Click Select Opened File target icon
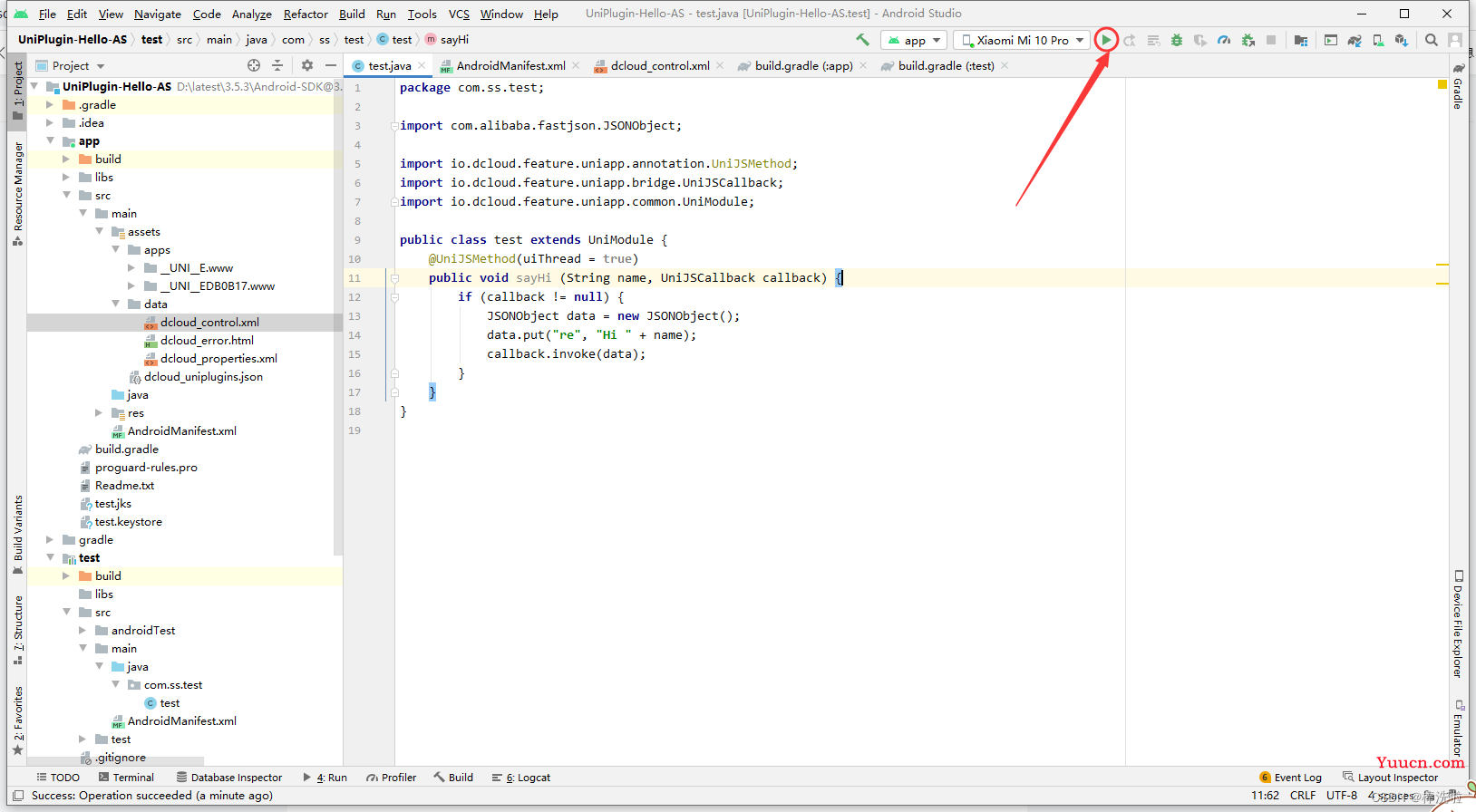Screen dimensions: 1476x812 254,65
